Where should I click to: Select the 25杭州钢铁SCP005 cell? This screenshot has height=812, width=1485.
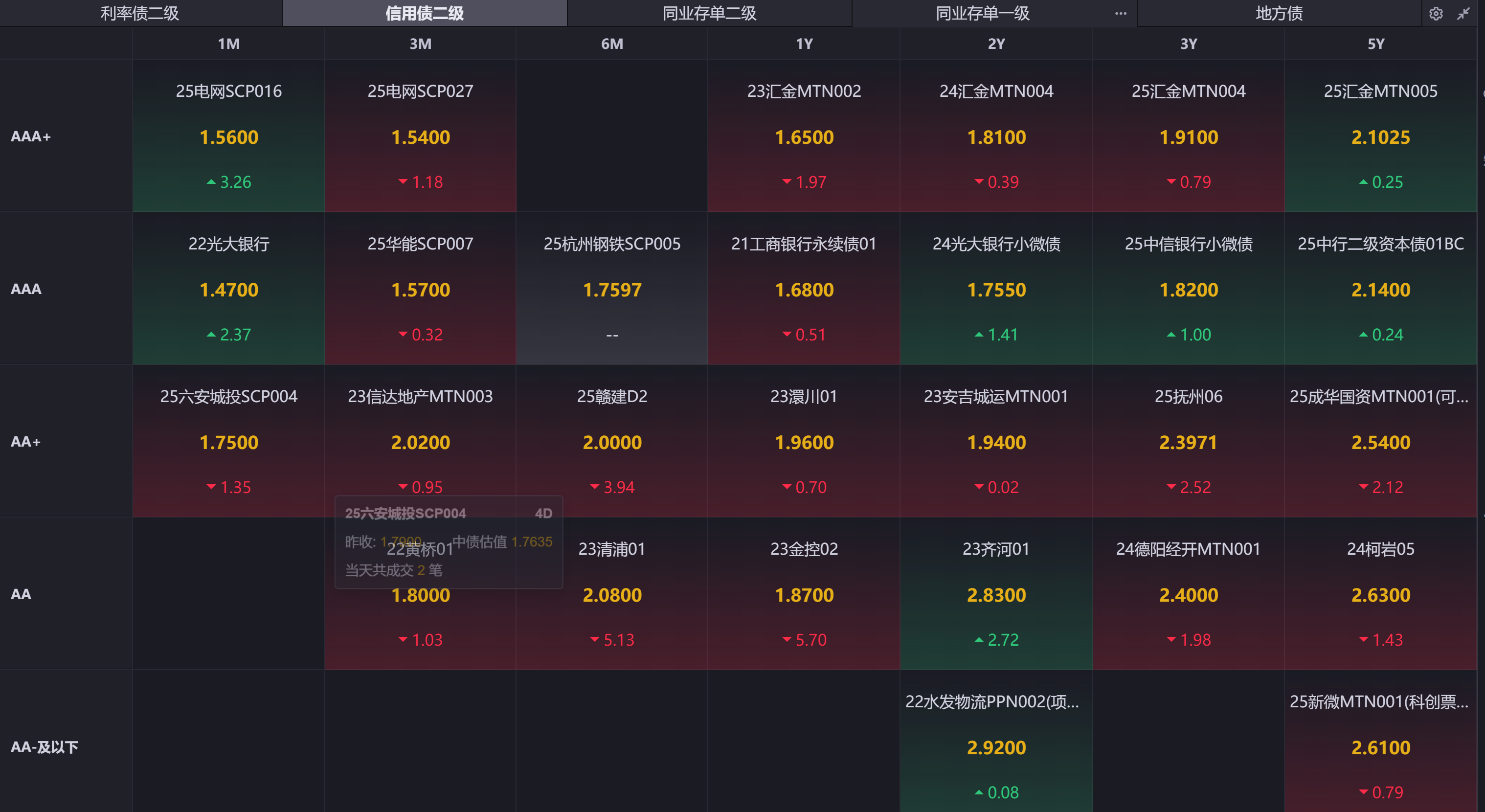[611, 288]
